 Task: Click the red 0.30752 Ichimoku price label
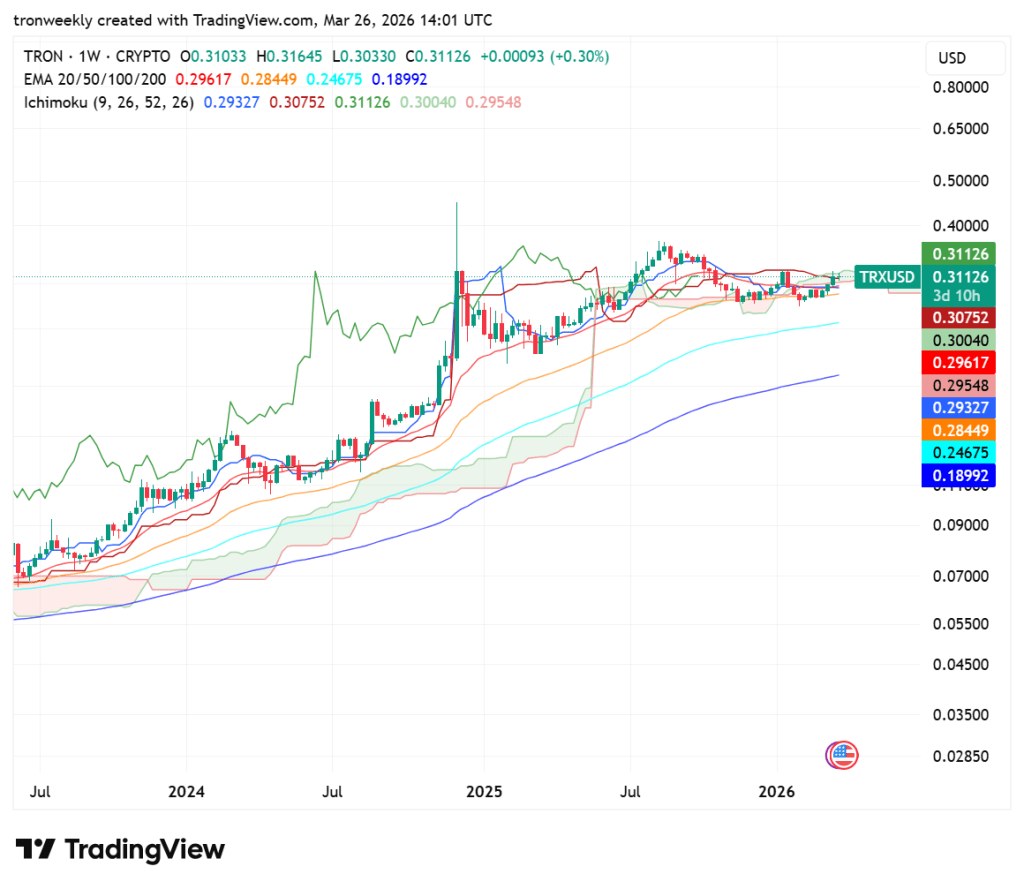(x=959, y=317)
